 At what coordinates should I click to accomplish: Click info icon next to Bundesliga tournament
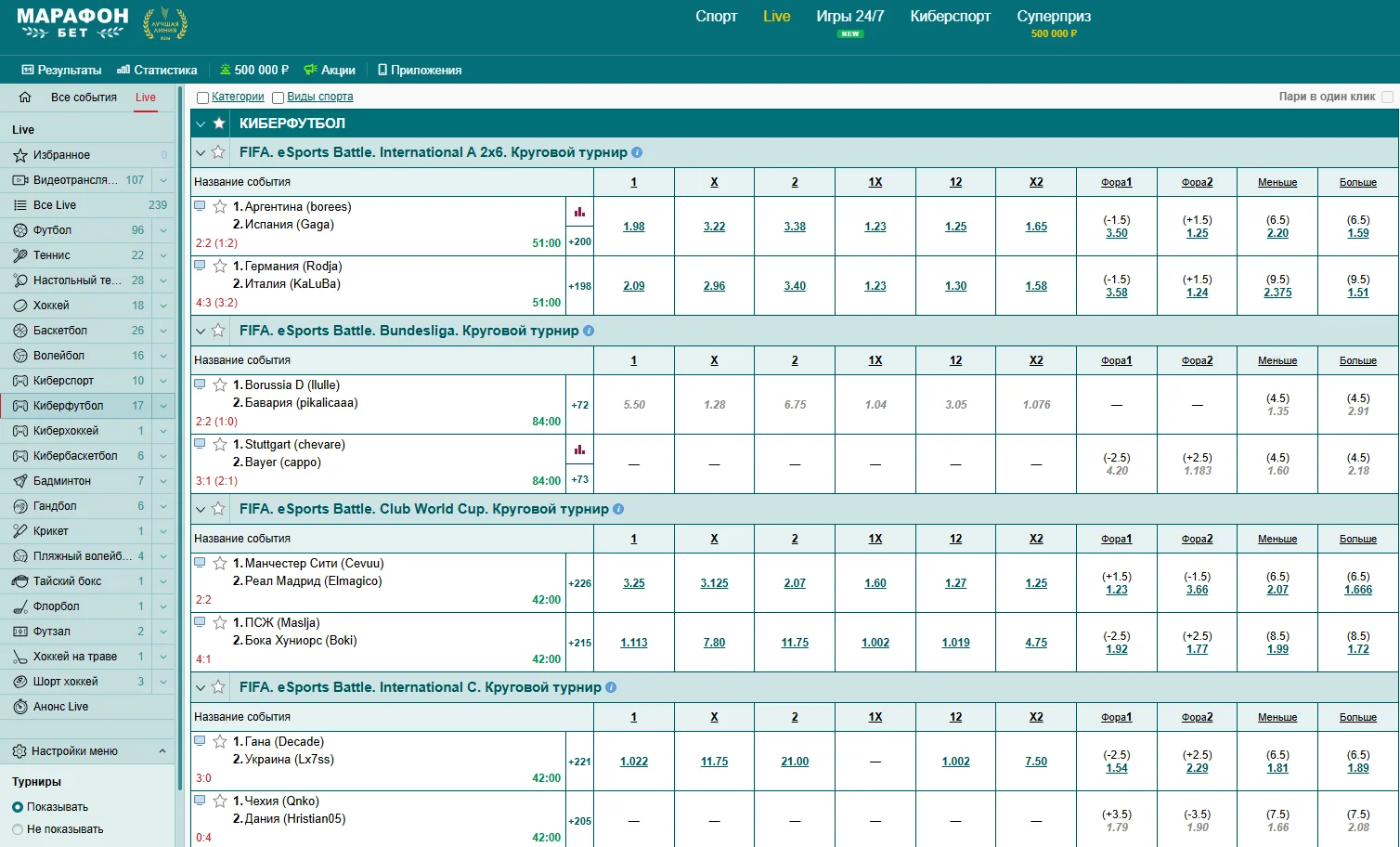pos(589,331)
